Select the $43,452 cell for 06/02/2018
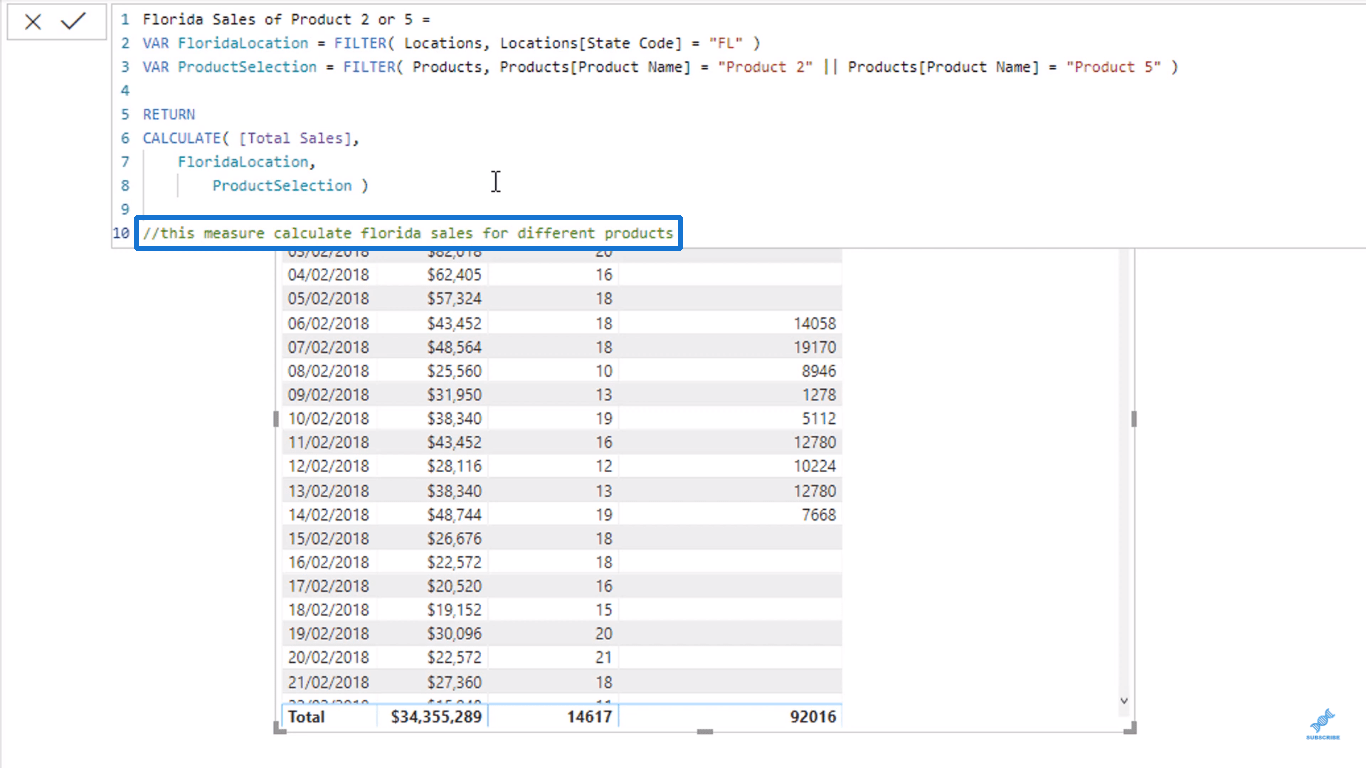This screenshot has width=1366, height=768. point(454,323)
